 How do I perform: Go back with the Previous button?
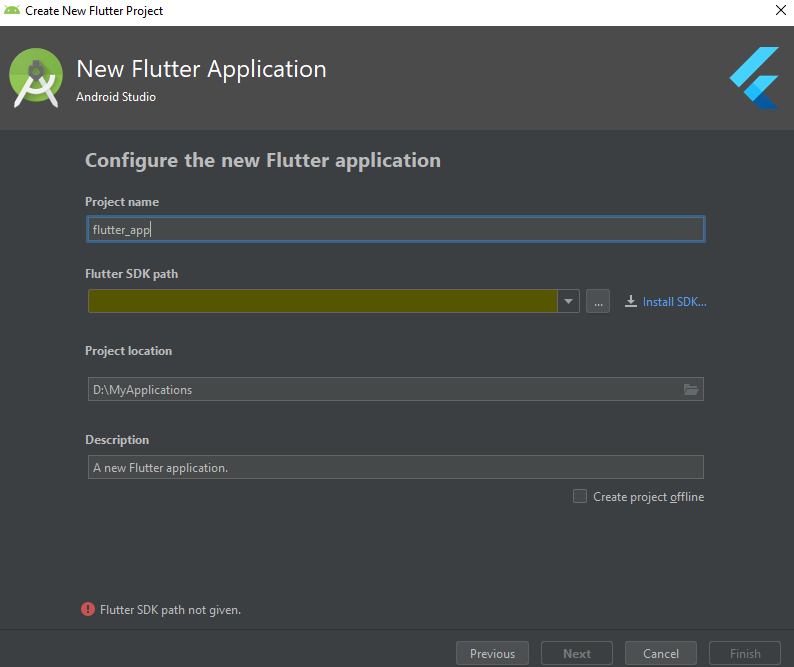point(492,653)
